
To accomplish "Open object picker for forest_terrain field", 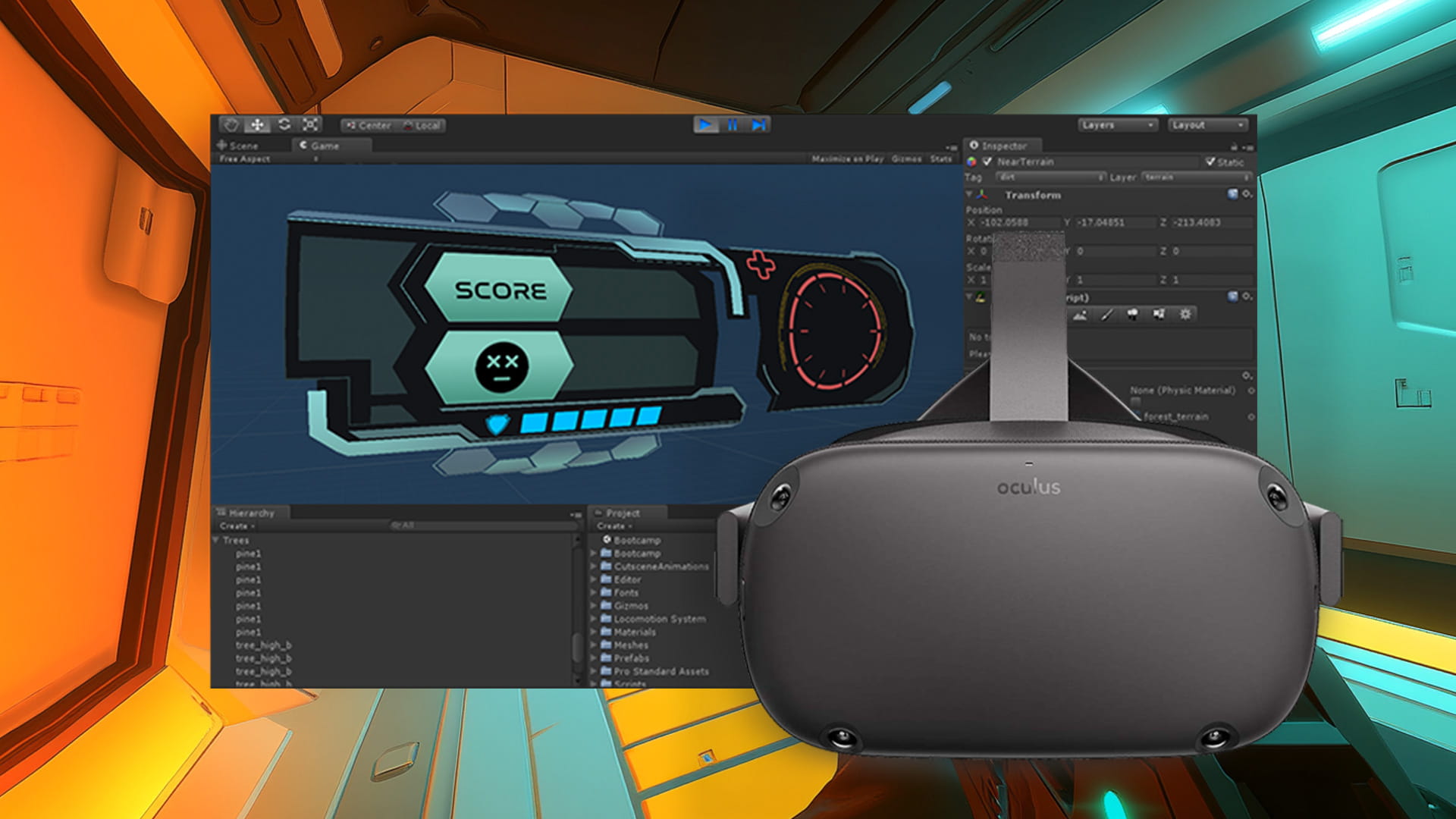I will (x=1250, y=416).
